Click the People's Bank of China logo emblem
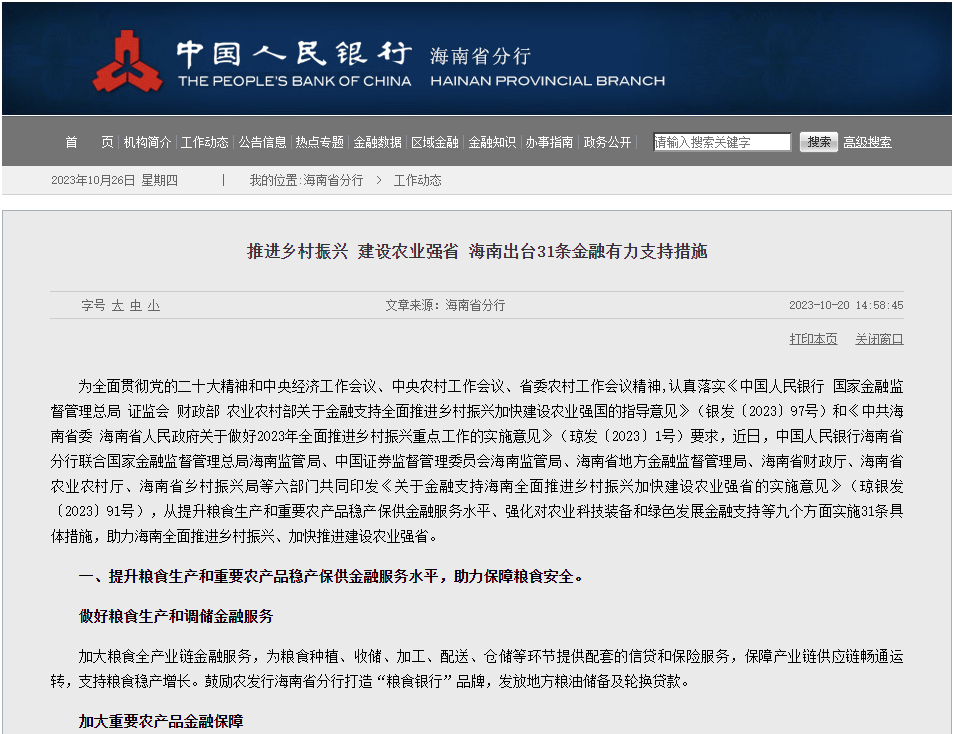This screenshot has height=734, width=955. pyautogui.click(x=128, y=61)
